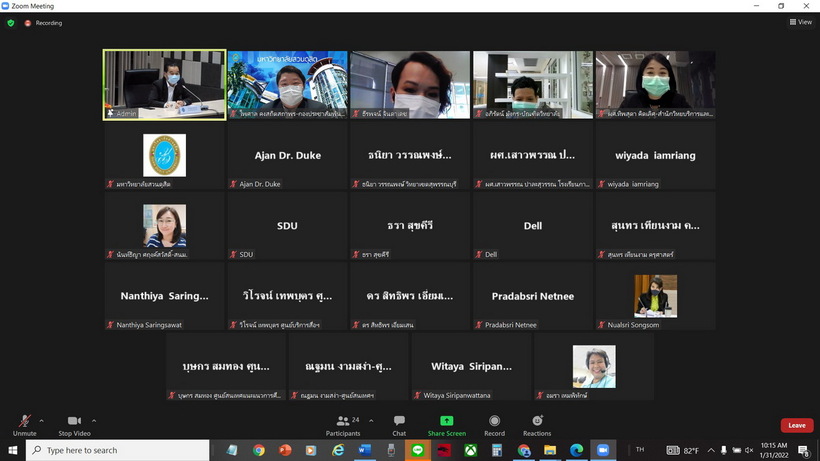The height and width of the screenshot is (461, 820).
Task: Select the tile with the university seal logo
Action: coord(165,155)
